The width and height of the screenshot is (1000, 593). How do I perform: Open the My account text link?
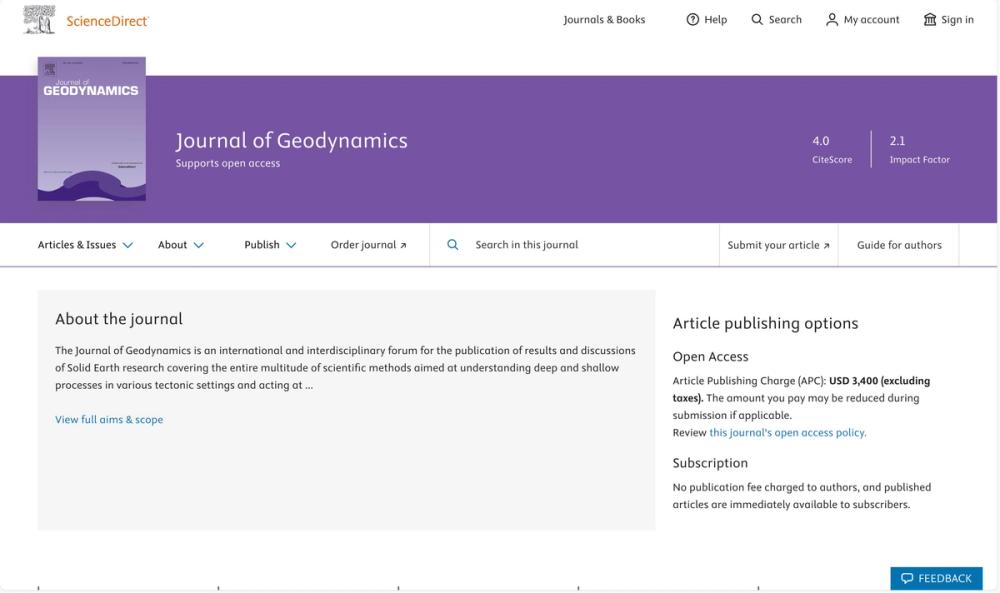click(x=871, y=20)
